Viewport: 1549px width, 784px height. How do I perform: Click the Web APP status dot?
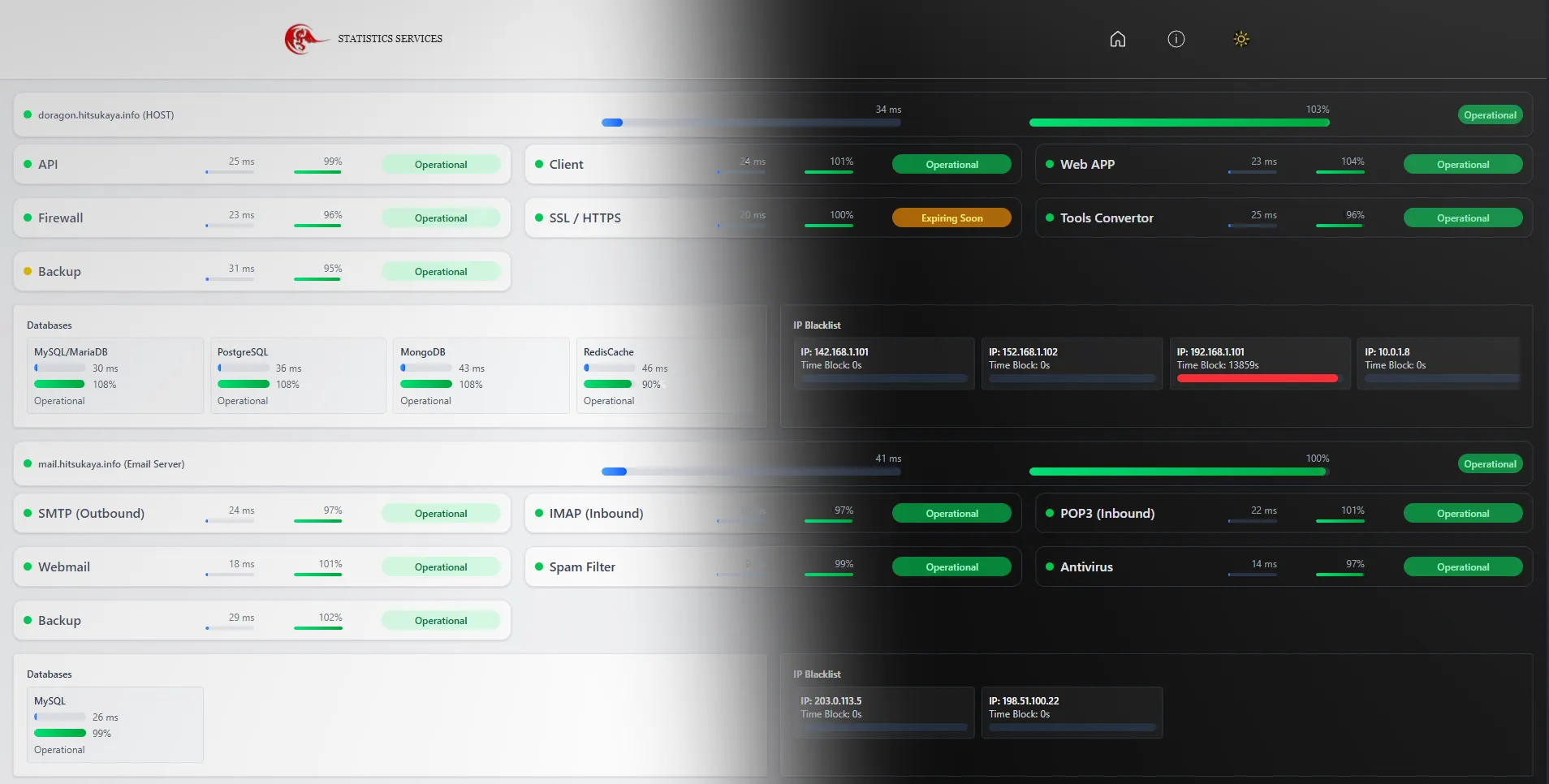click(x=1050, y=164)
